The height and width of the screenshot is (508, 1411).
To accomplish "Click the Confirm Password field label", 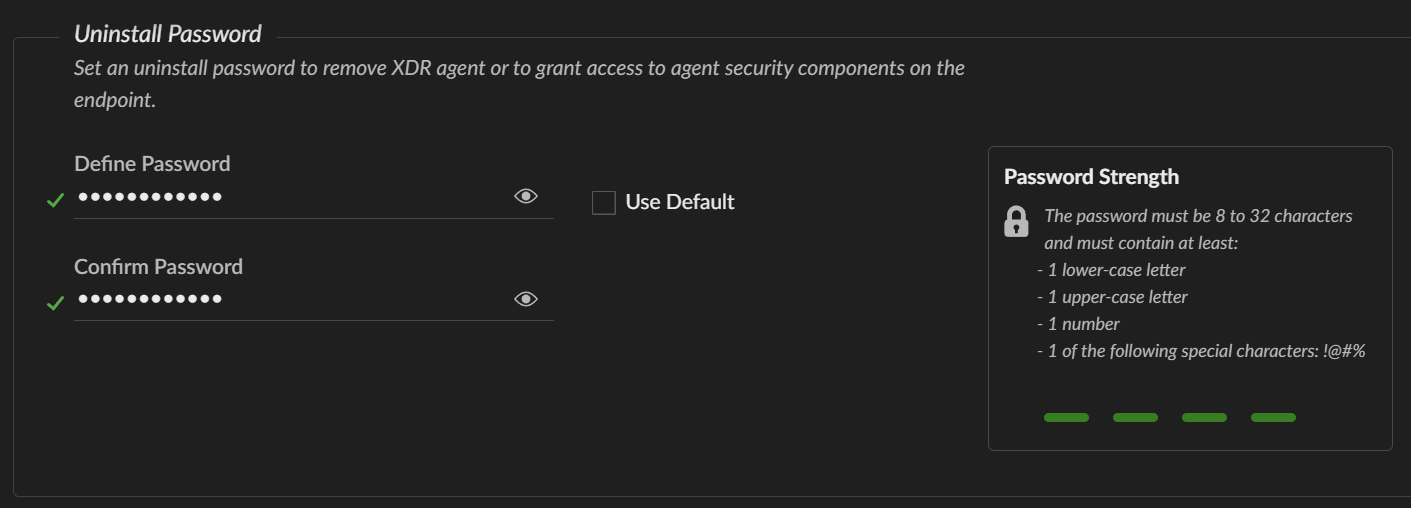I will coord(158,267).
